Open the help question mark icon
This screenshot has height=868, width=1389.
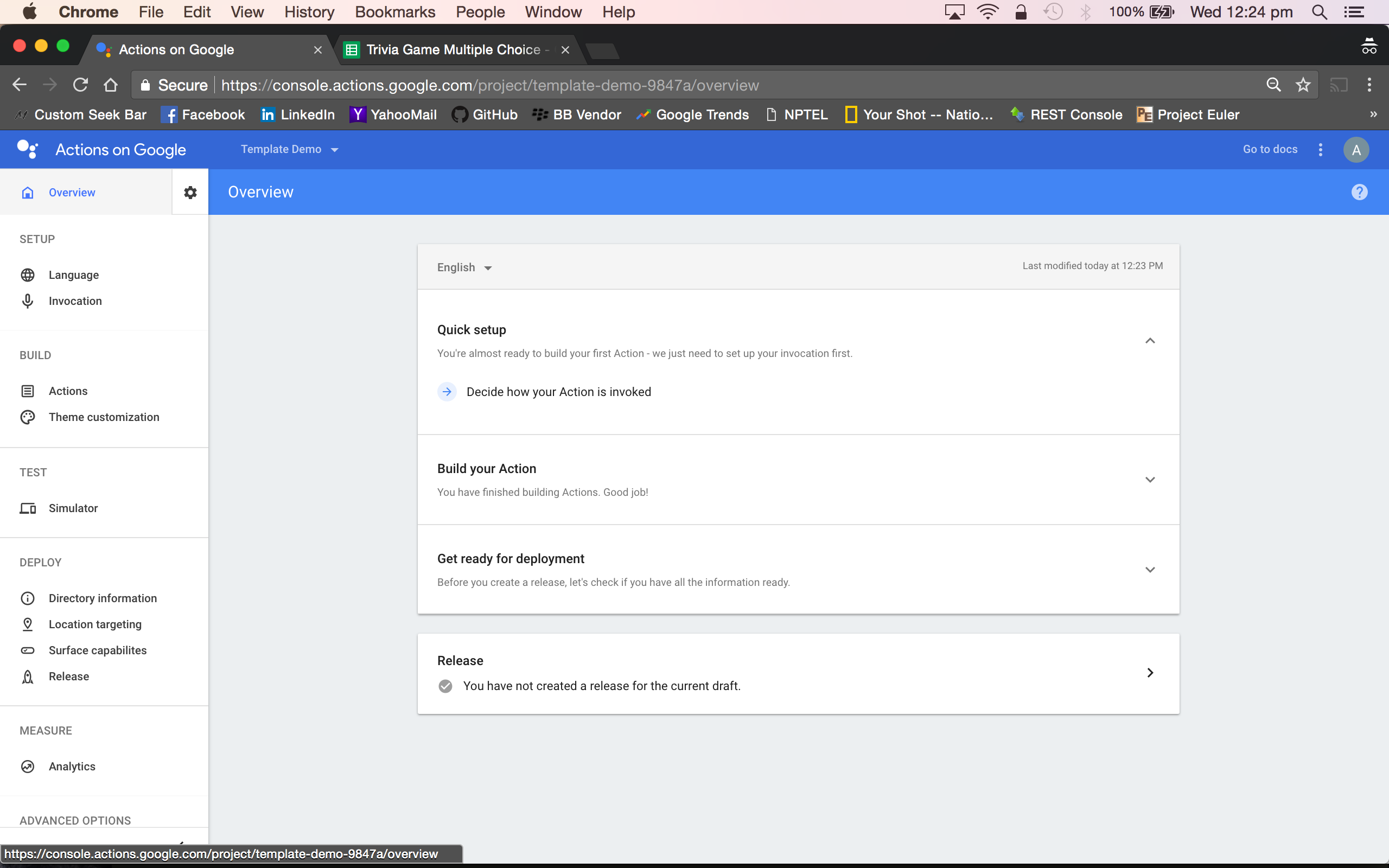pos(1359,192)
